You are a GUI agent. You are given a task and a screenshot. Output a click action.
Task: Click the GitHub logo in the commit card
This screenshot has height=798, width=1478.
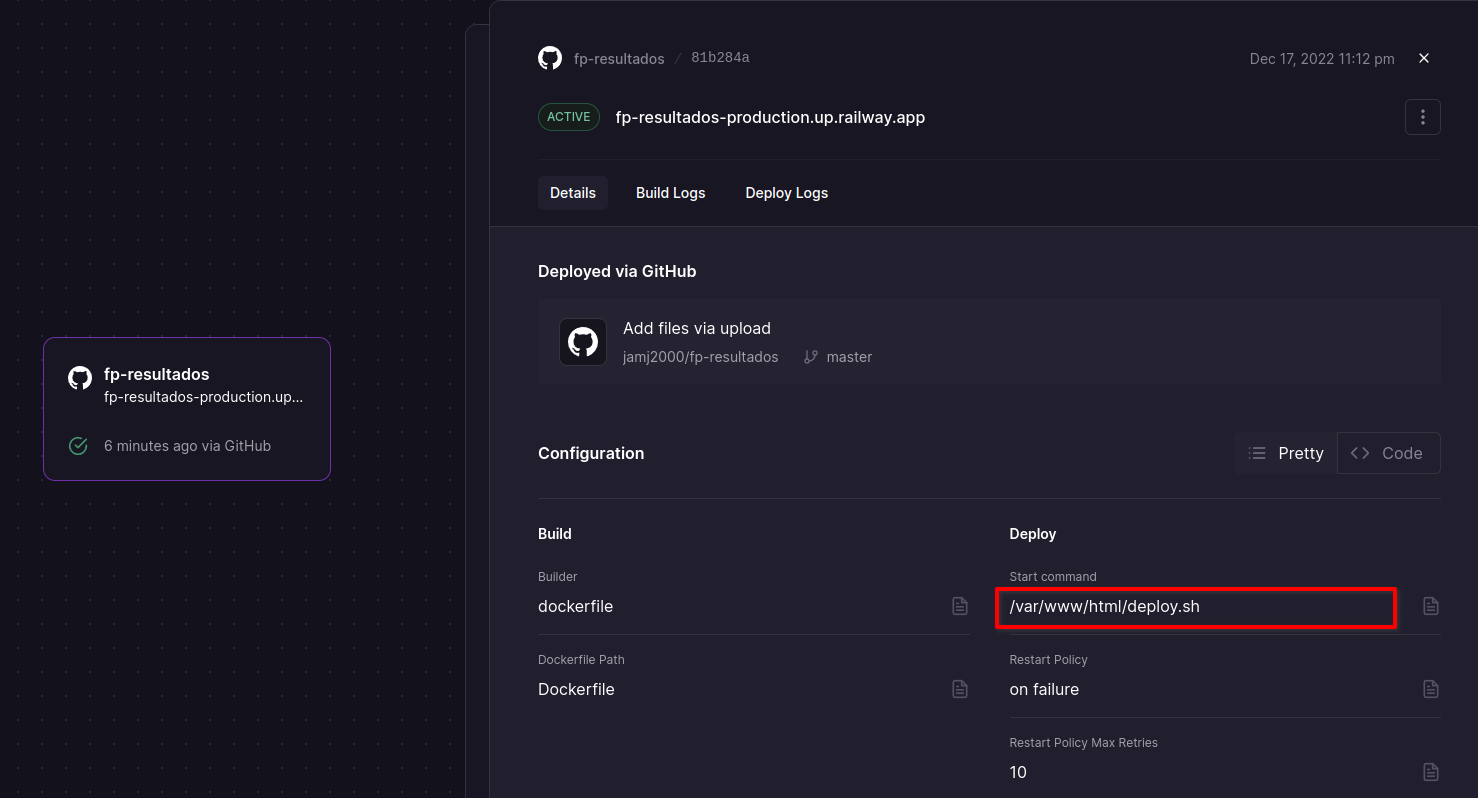(583, 342)
